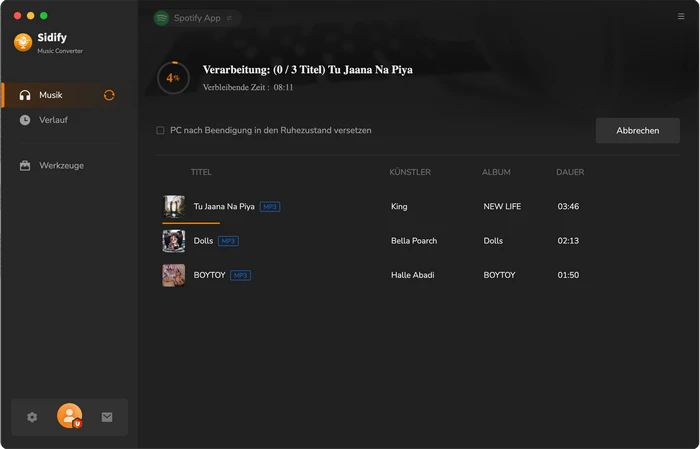Open the Werkzeuge tools section
This screenshot has height=449, width=700.
tap(61, 165)
